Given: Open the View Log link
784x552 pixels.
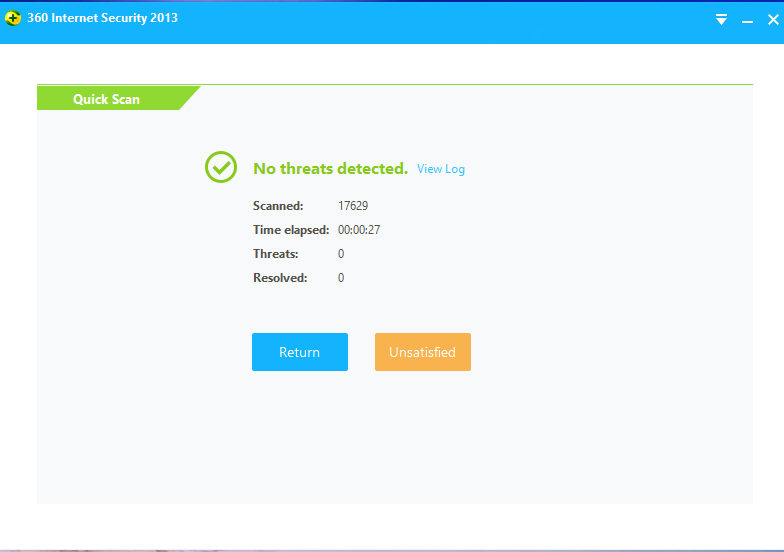Looking at the screenshot, I should 440,169.
